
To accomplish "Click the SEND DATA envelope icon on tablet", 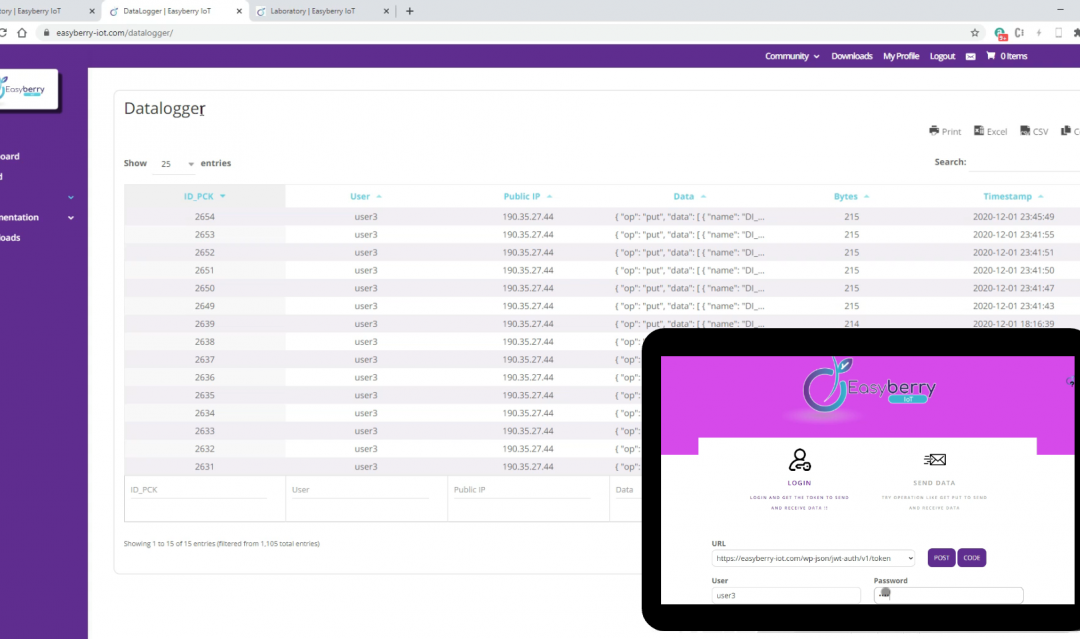I will [934, 459].
